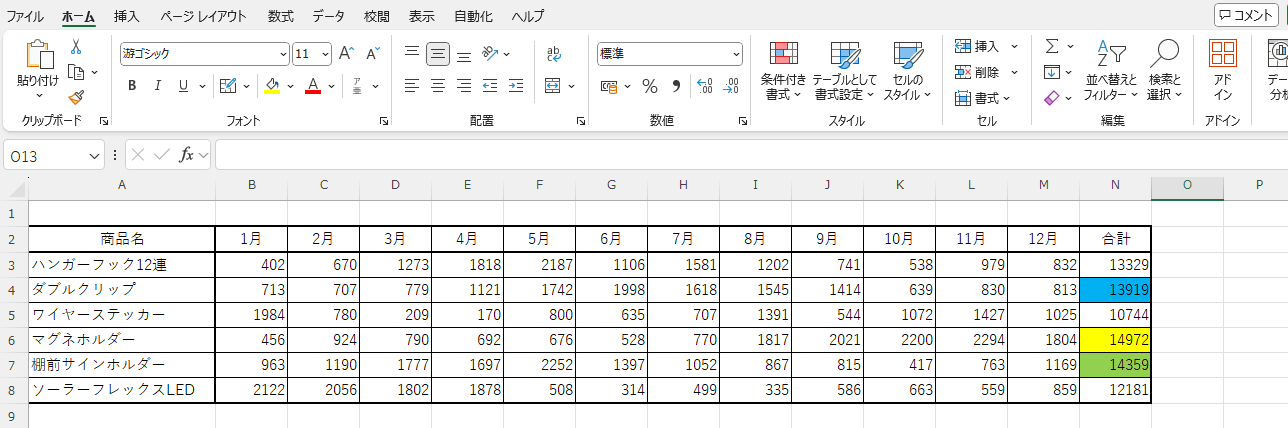Open Find & Select (検索と選択) menu
This screenshot has height=428, width=1288.
[x=1164, y=70]
